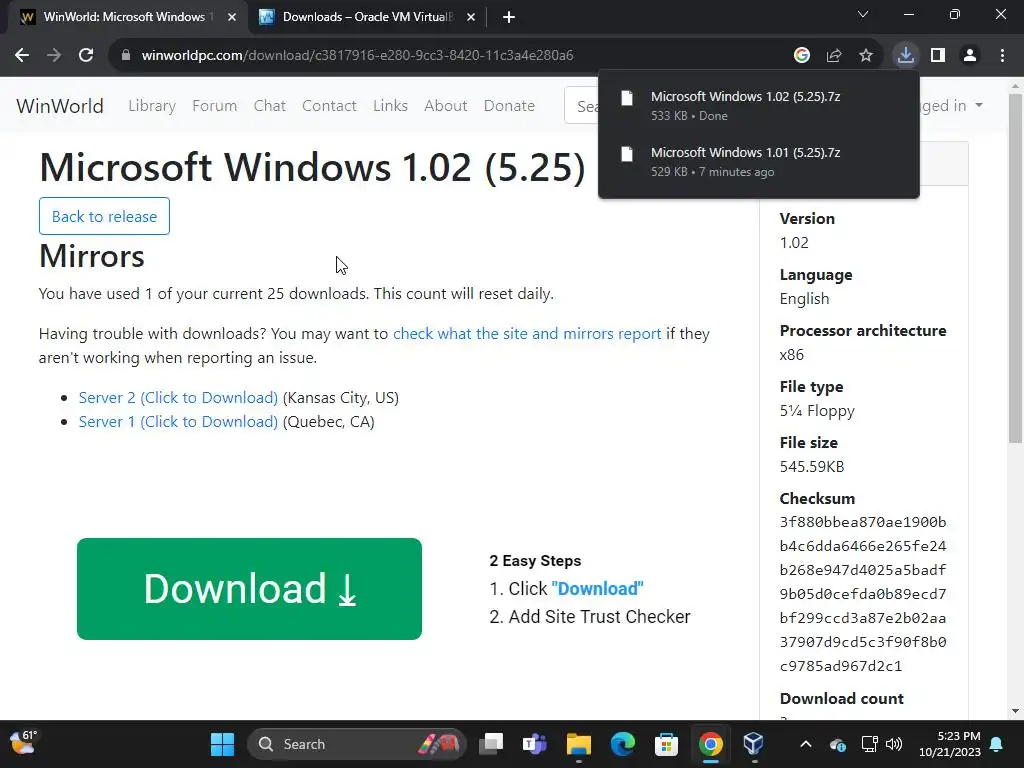Download from Server 2 Kansas City
Image resolution: width=1024 pixels, height=768 pixels.
[178, 398]
